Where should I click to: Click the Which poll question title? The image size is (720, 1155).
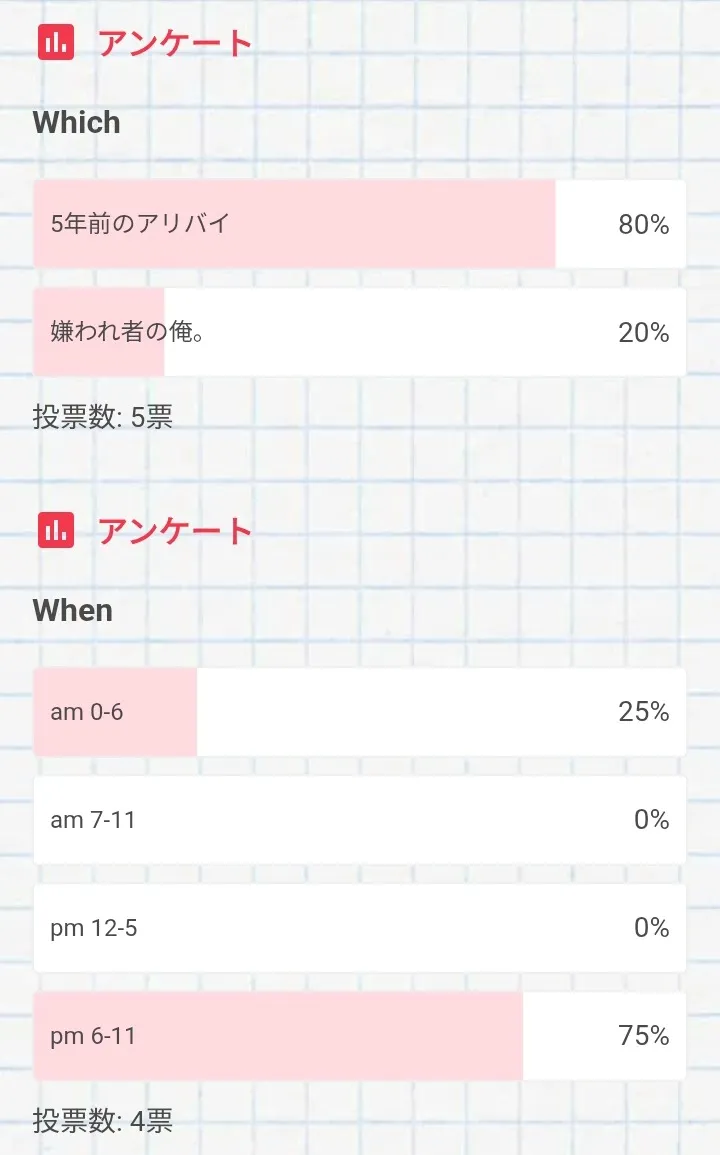tap(77, 123)
